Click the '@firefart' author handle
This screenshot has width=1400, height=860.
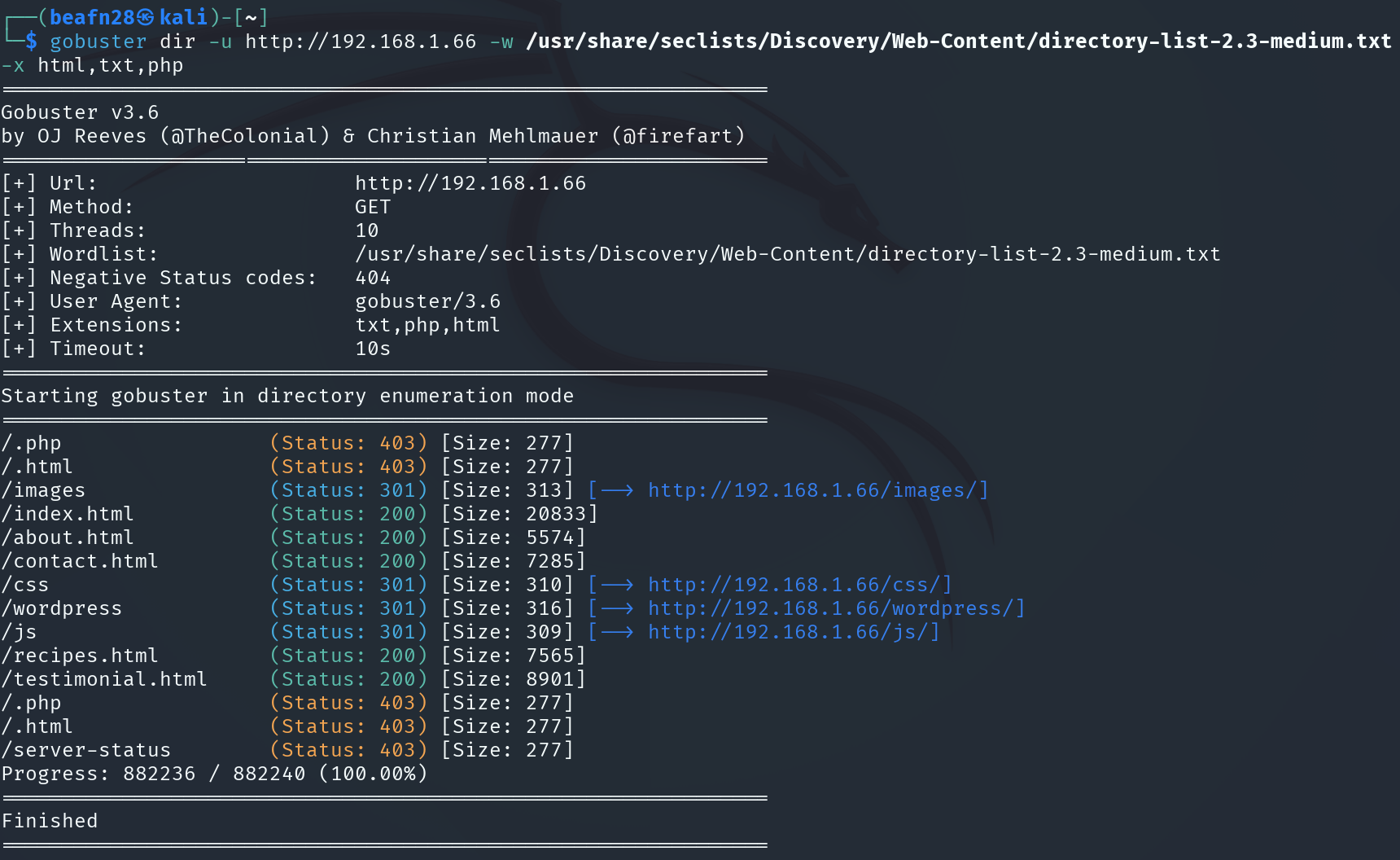(678, 136)
